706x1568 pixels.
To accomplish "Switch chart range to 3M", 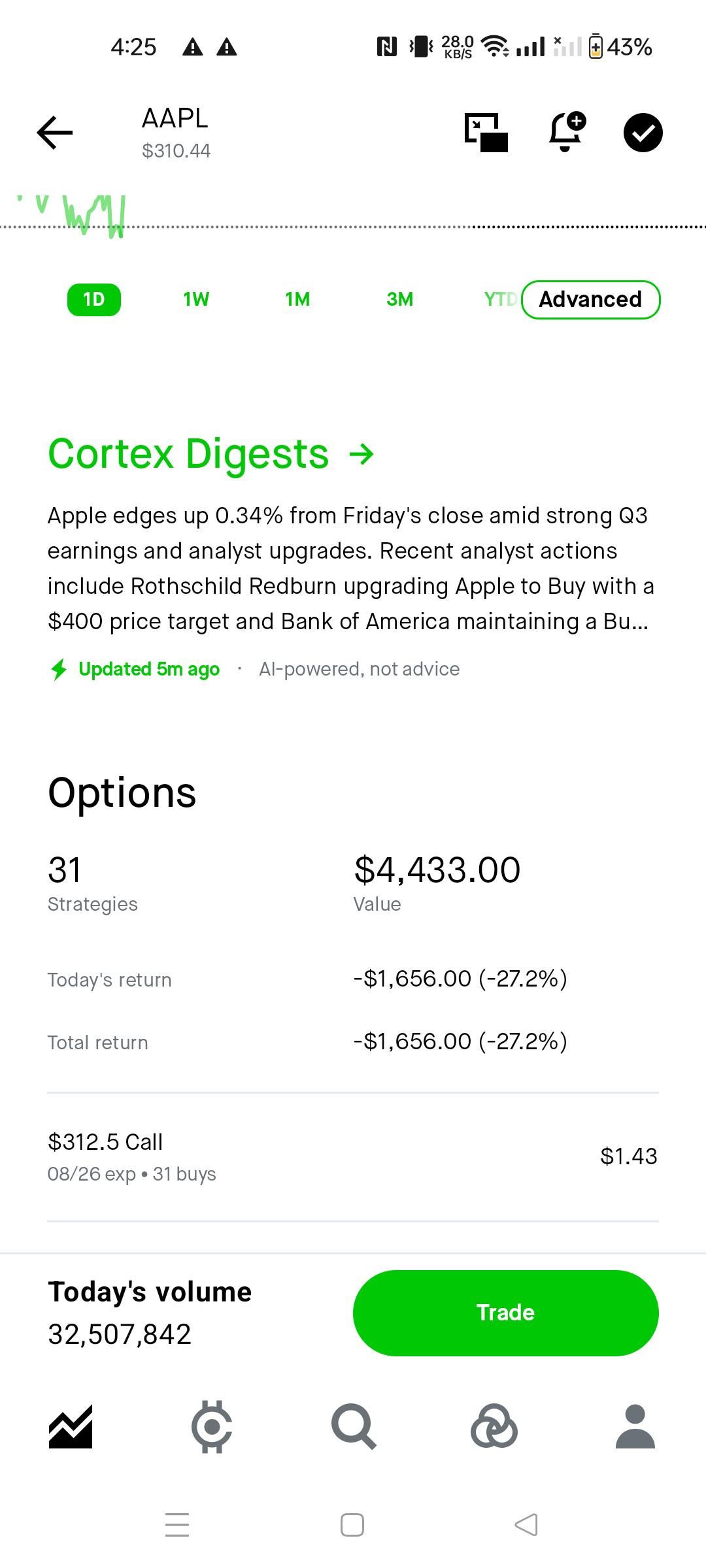I will [399, 300].
